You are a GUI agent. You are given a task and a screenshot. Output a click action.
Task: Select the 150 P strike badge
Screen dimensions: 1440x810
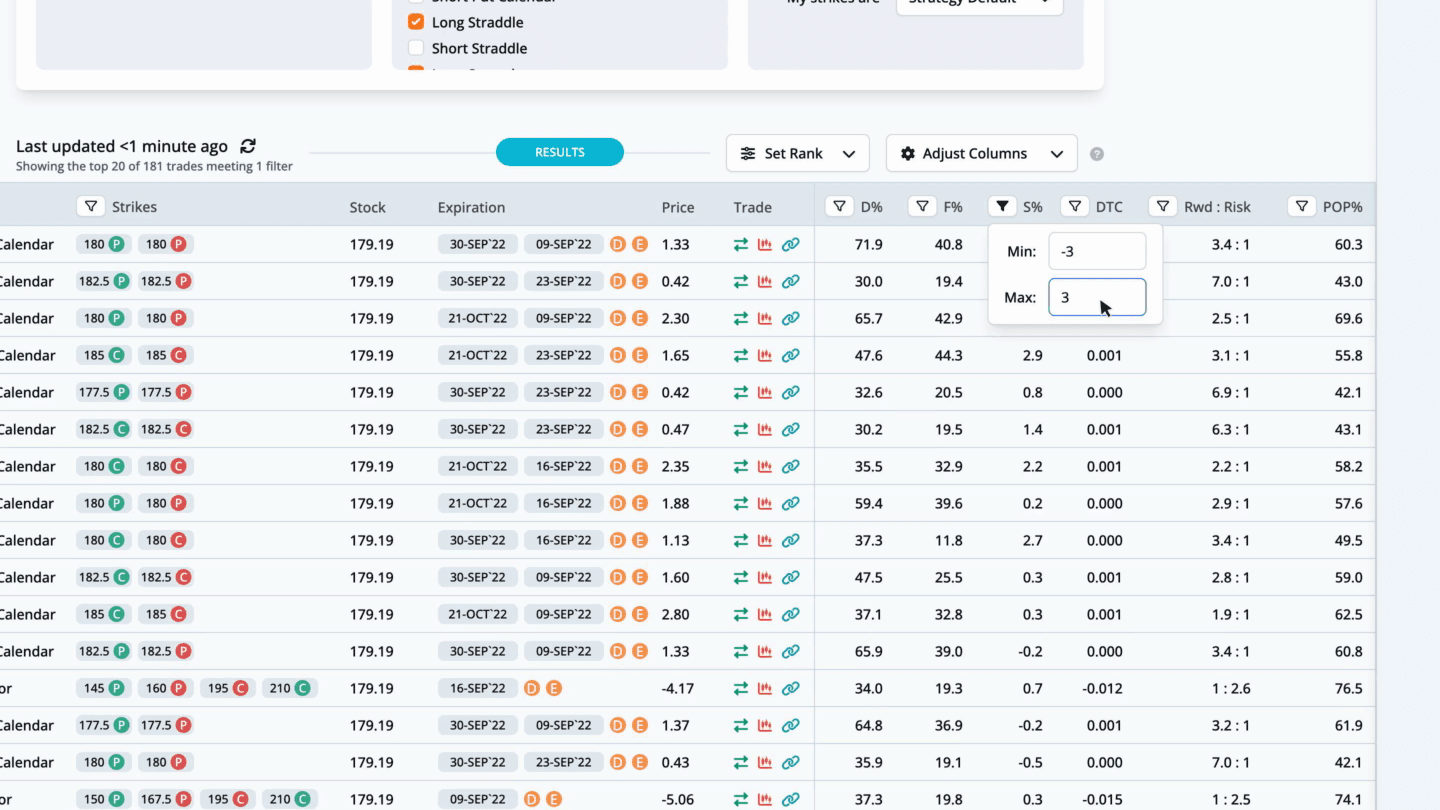point(104,800)
